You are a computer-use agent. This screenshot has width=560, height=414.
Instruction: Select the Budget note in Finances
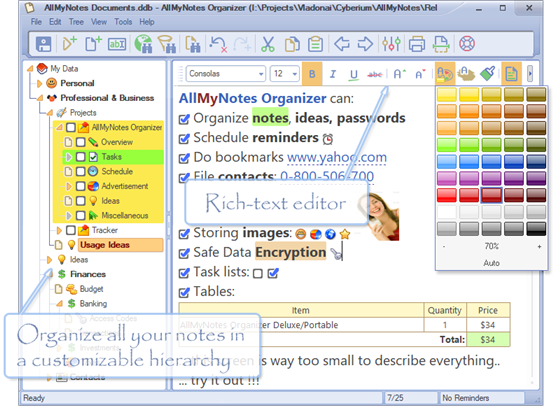pos(91,289)
